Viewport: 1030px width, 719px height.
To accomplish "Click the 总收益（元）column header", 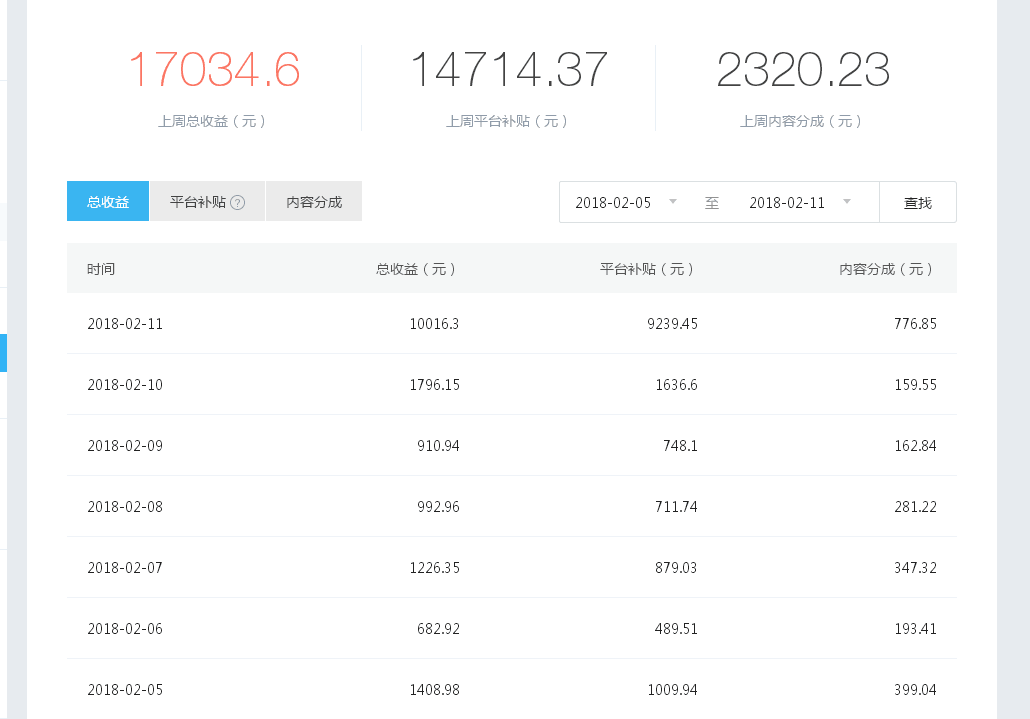I will (x=417, y=269).
